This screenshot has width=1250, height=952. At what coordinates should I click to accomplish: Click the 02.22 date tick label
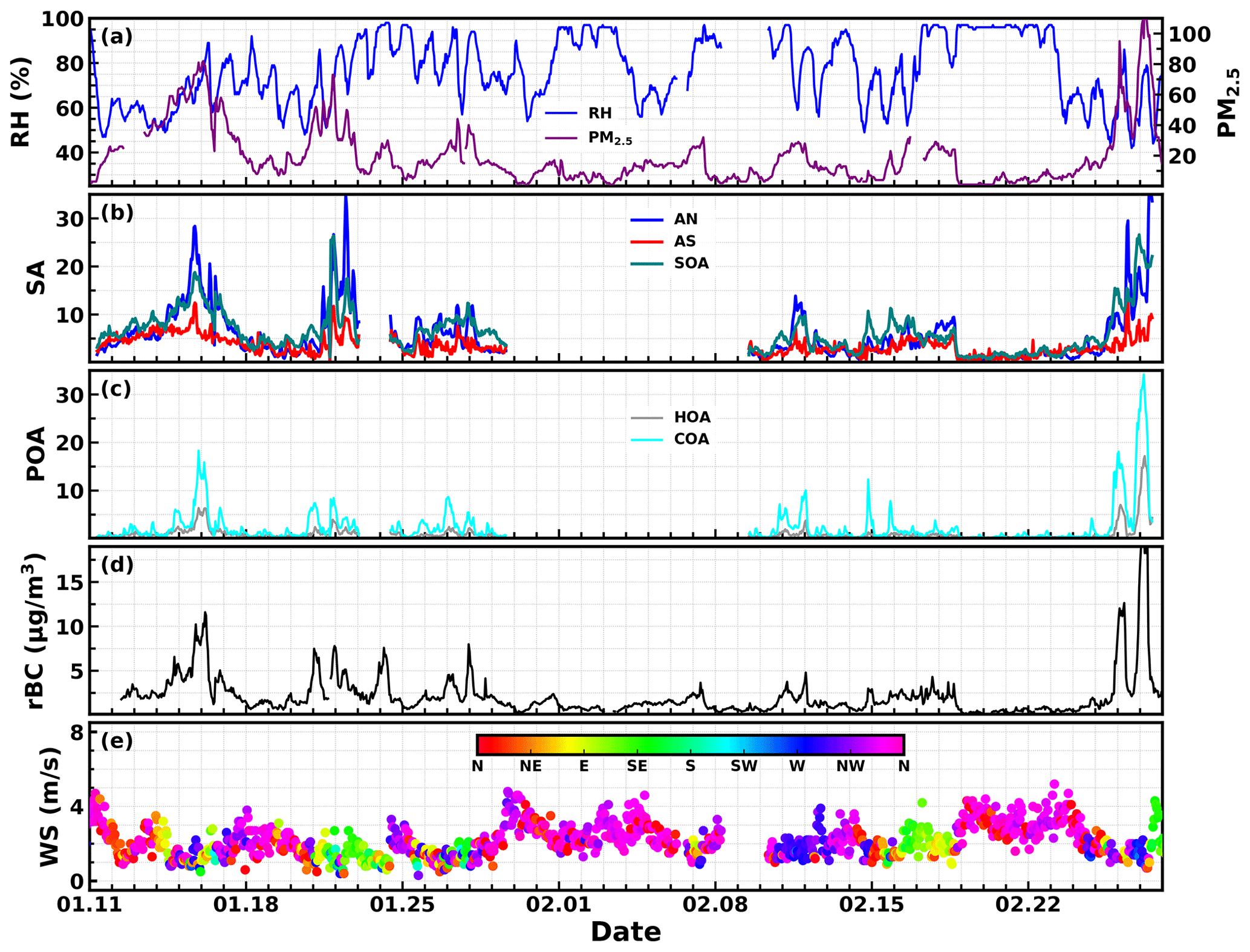(x=1027, y=905)
